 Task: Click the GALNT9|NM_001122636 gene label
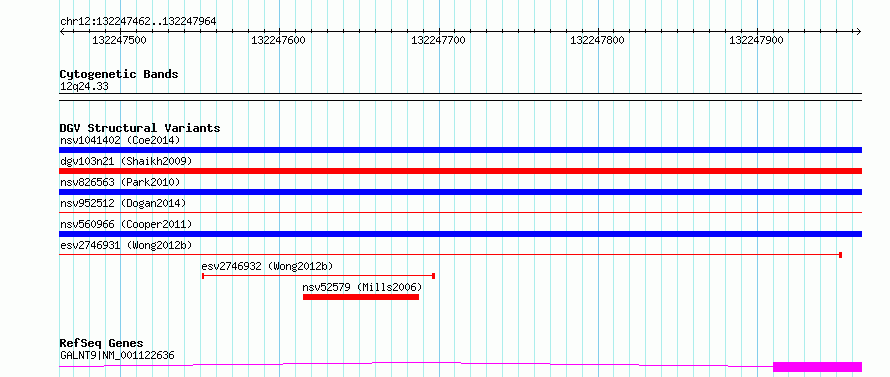[x=117, y=355]
